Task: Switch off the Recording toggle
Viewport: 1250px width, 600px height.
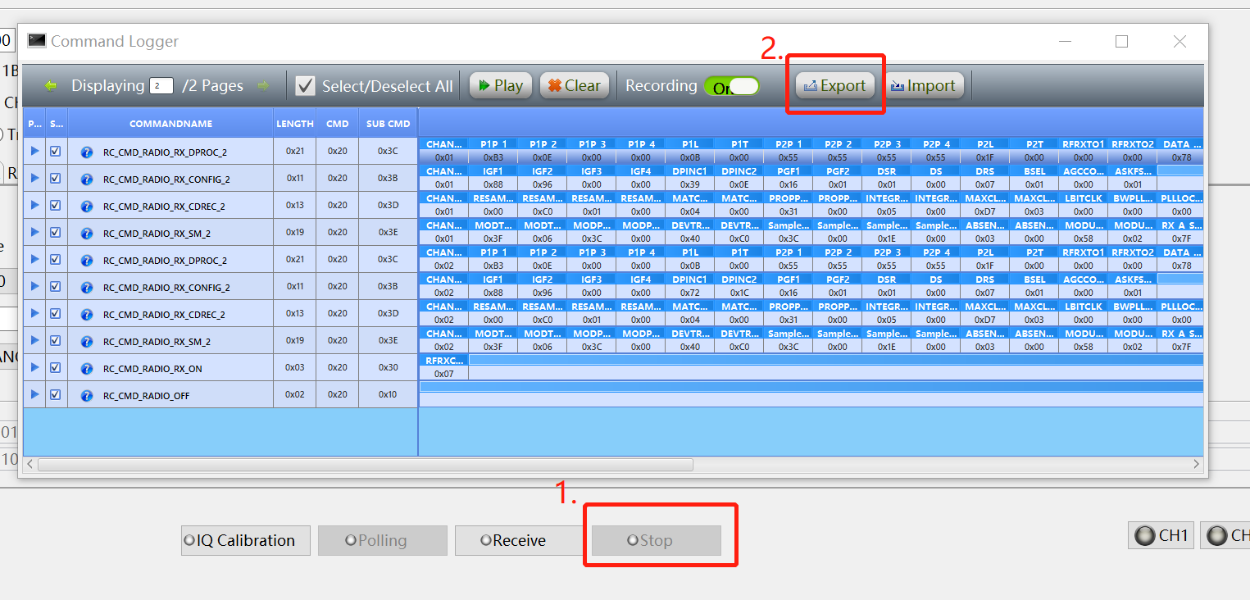Action: [x=731, y=87]
